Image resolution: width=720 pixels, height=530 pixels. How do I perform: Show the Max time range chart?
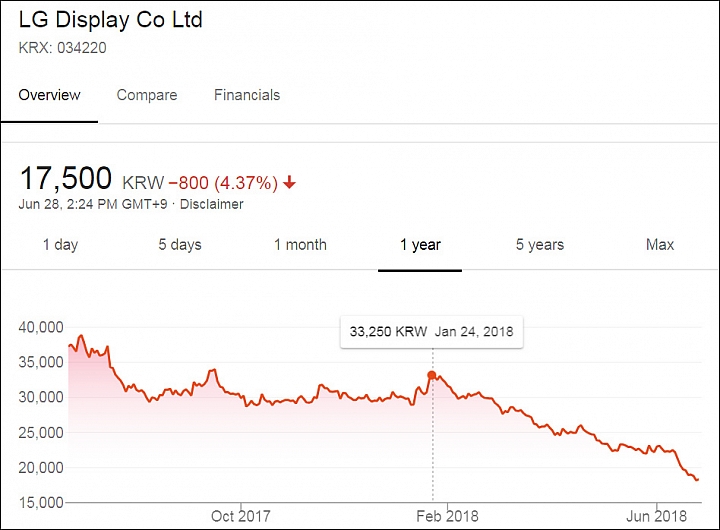pyautogui.click(x=660, y=245)
